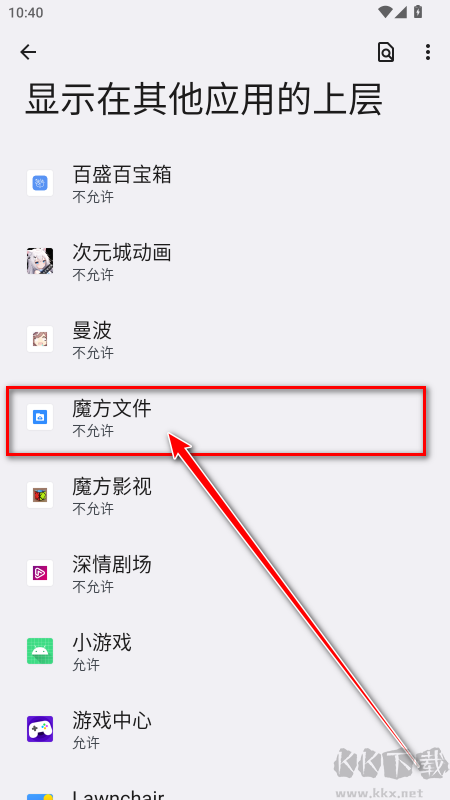Open 百盛百宝箱 permission settings
Viewport: 450px width, 800px height.
tap(225, 183)
